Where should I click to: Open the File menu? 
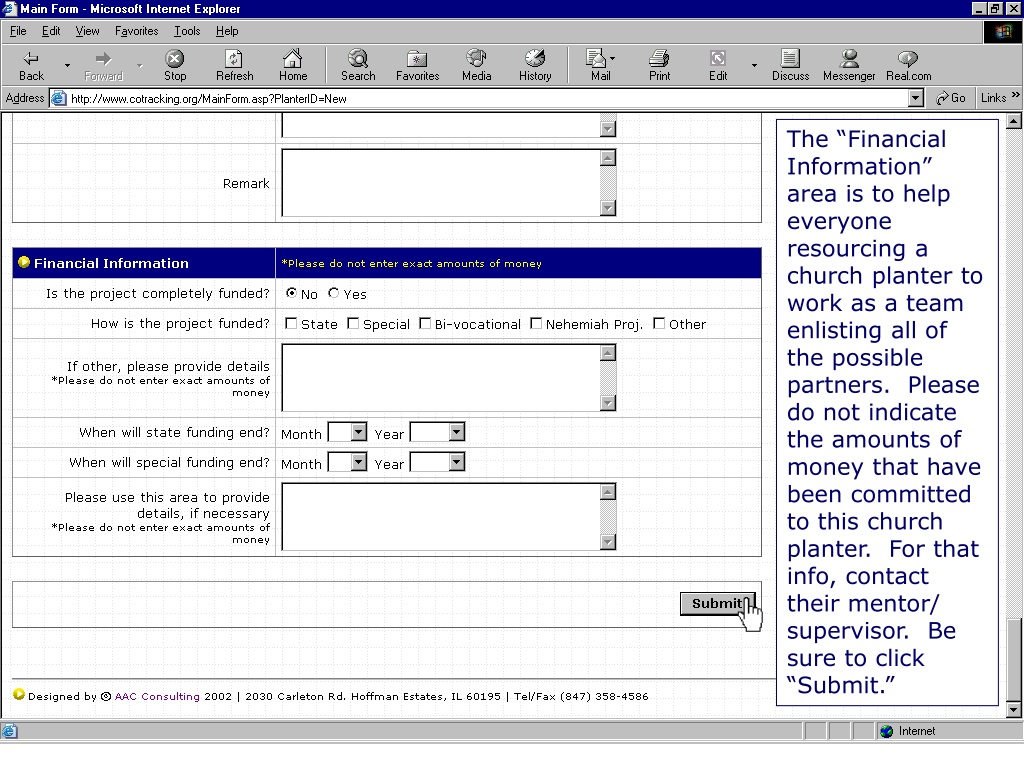click(18, 31)
